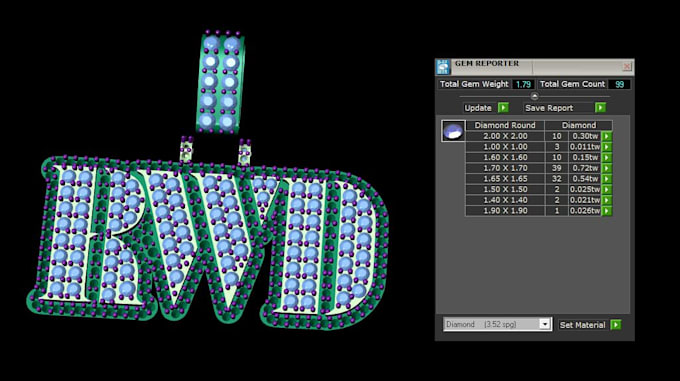Click the green arrow beside Set Material
Image resolution: width=680 pixels, height=381 pixels.
(616, 325)
